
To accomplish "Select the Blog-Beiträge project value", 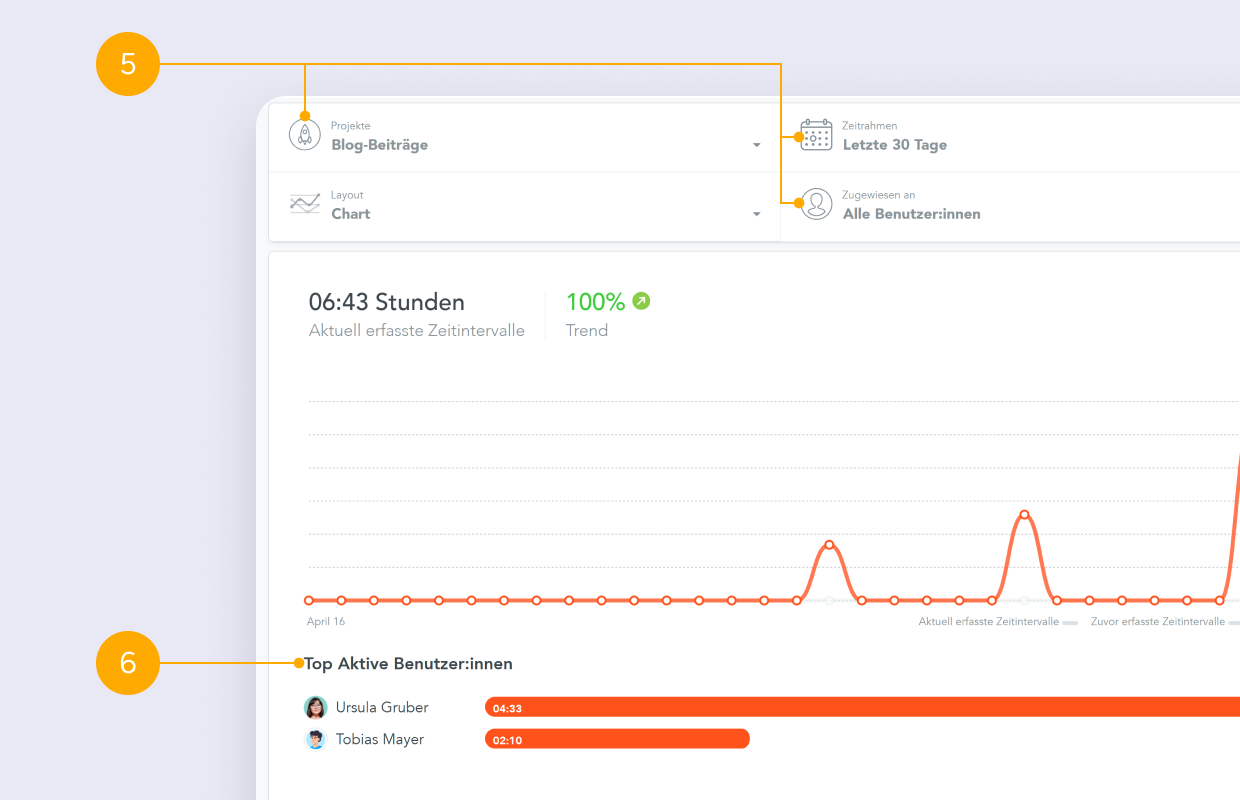I will [379, 145].
